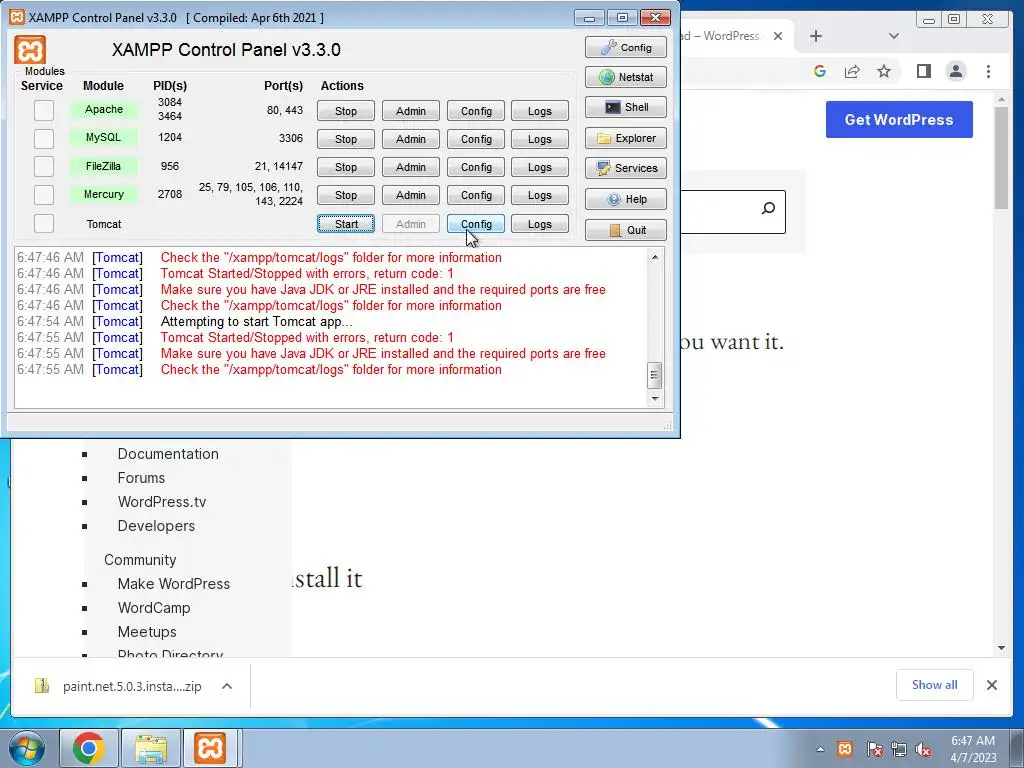The width and height of the screenshot is (1024, 768).
Task: Click the XAMPP logo in panel header
Action: [30, 50]
